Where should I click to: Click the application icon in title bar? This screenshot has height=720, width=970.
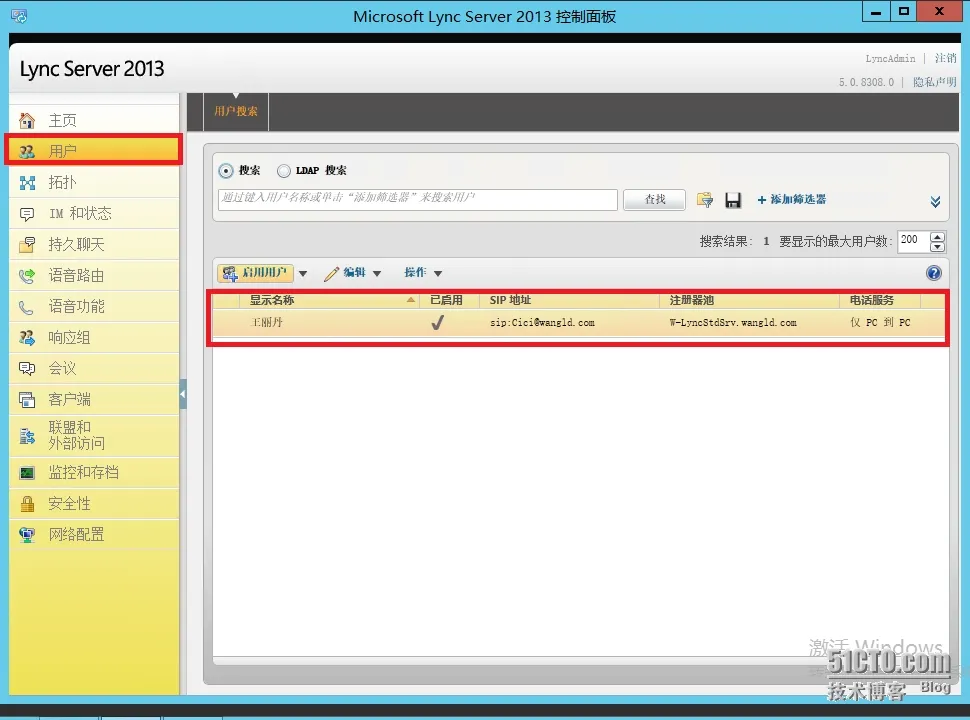[x=19, y=16]
